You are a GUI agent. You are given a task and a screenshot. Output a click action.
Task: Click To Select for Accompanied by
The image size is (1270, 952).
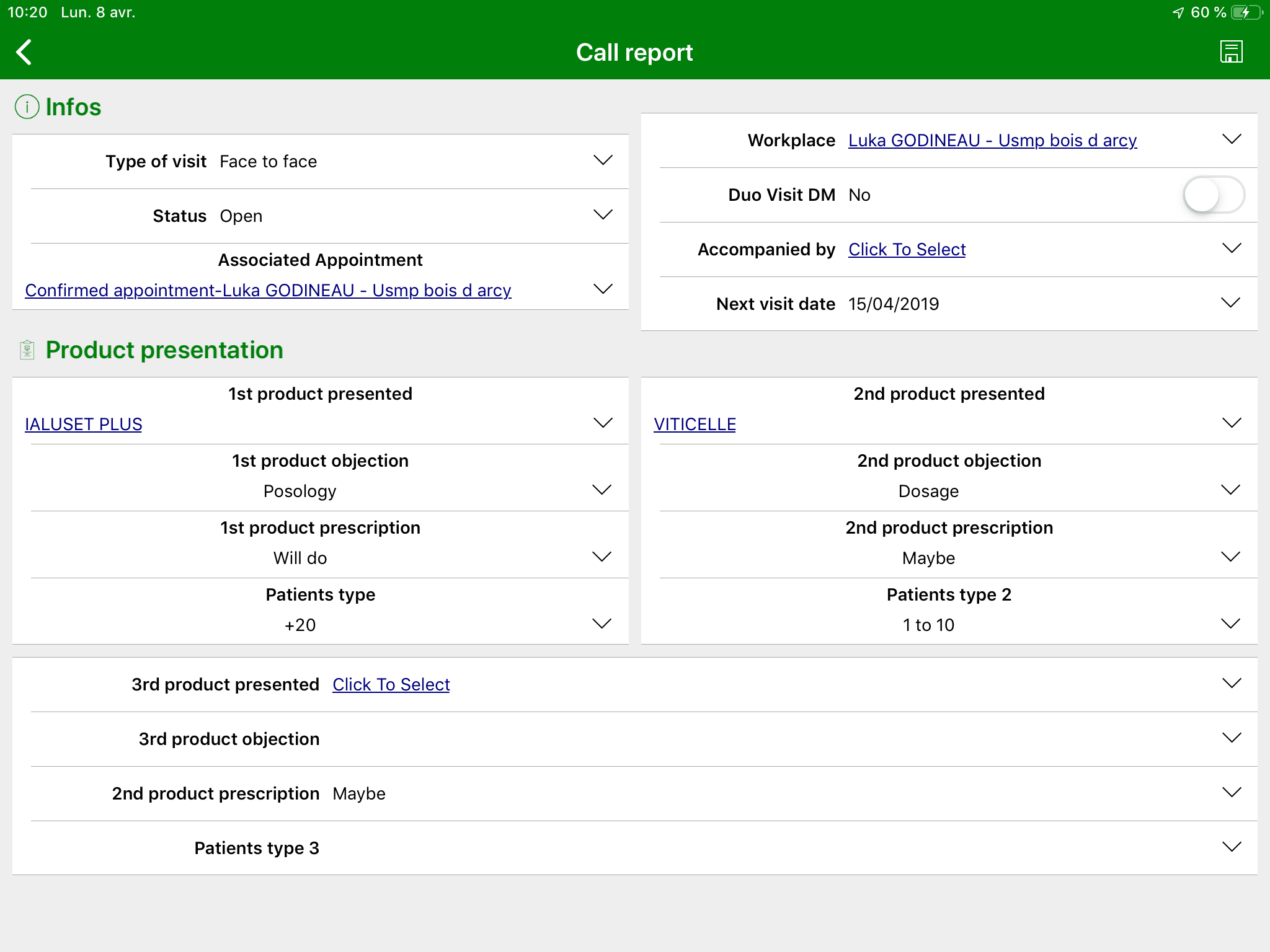(x=907, y=249)
